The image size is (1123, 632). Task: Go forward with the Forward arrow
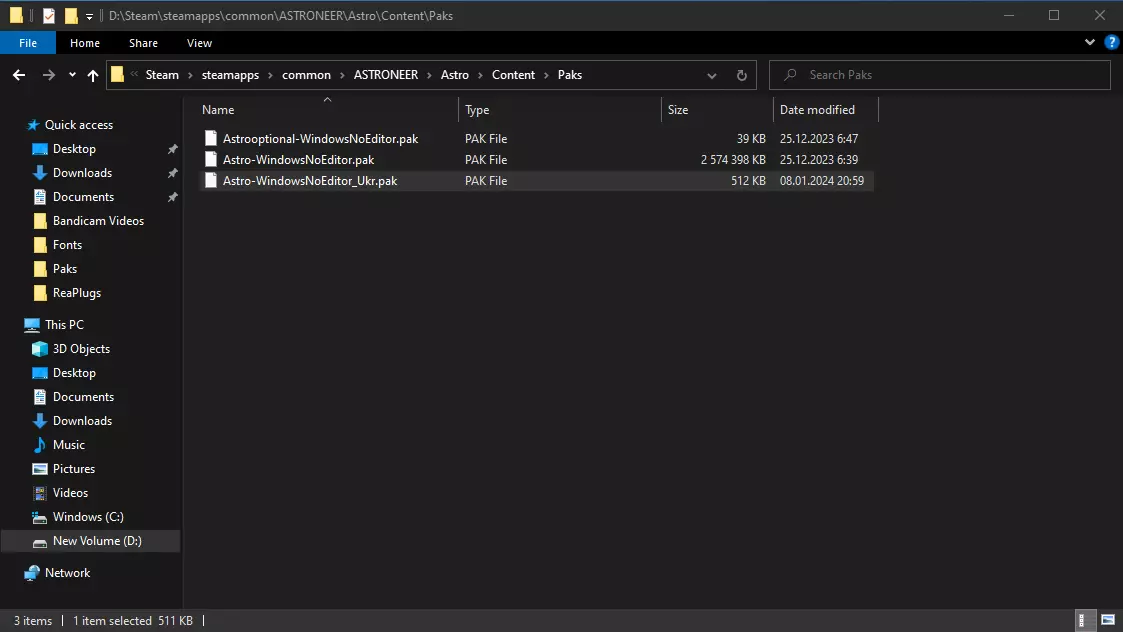click(x=48, y=75)
